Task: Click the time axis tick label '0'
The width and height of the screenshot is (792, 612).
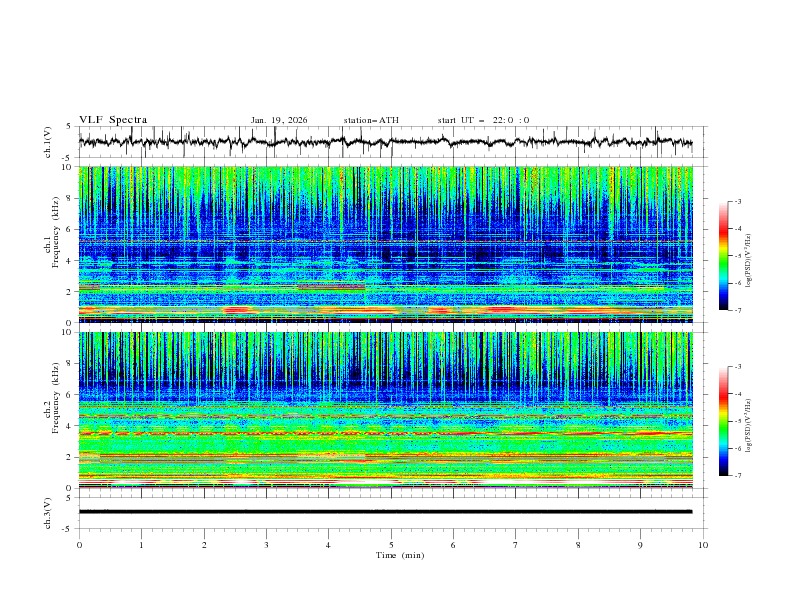Action: [79, 545]
